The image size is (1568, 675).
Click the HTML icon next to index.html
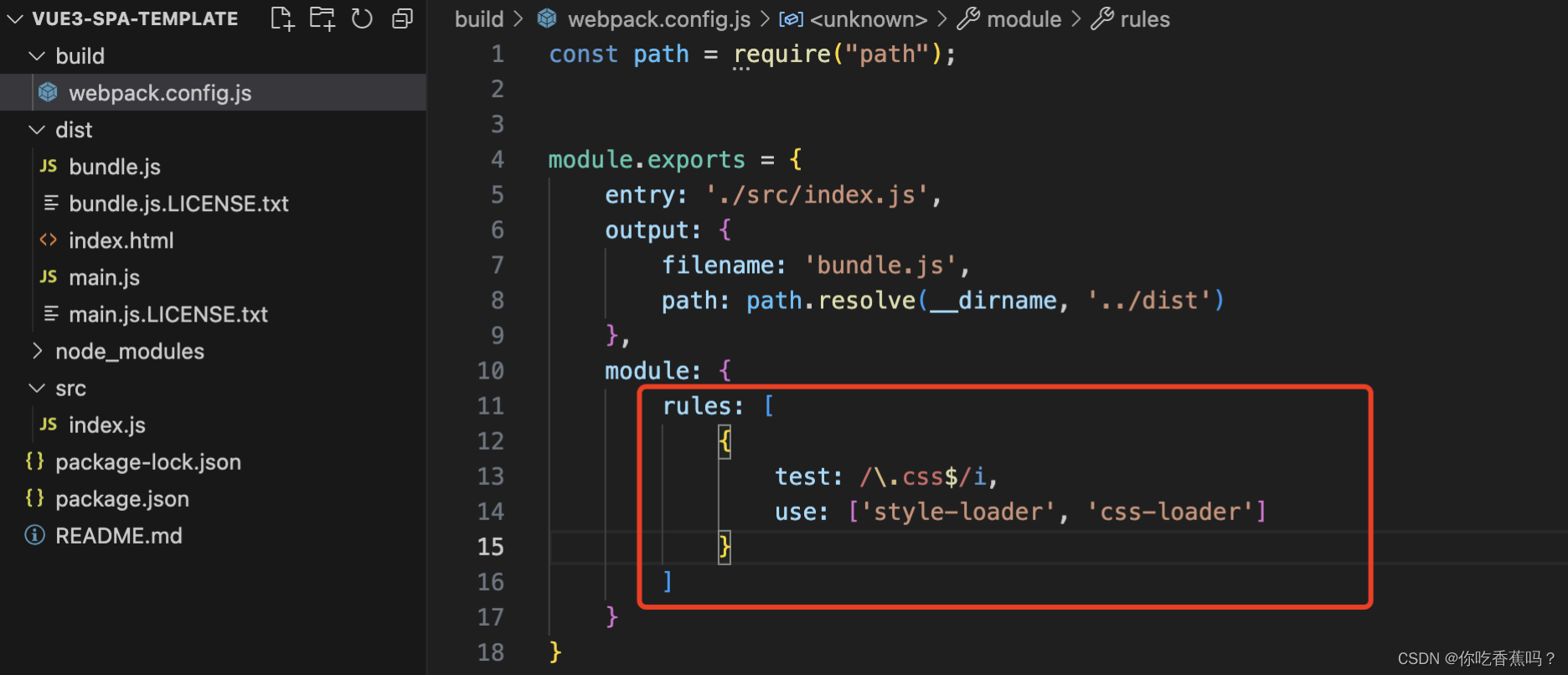[x=49, y=240]
